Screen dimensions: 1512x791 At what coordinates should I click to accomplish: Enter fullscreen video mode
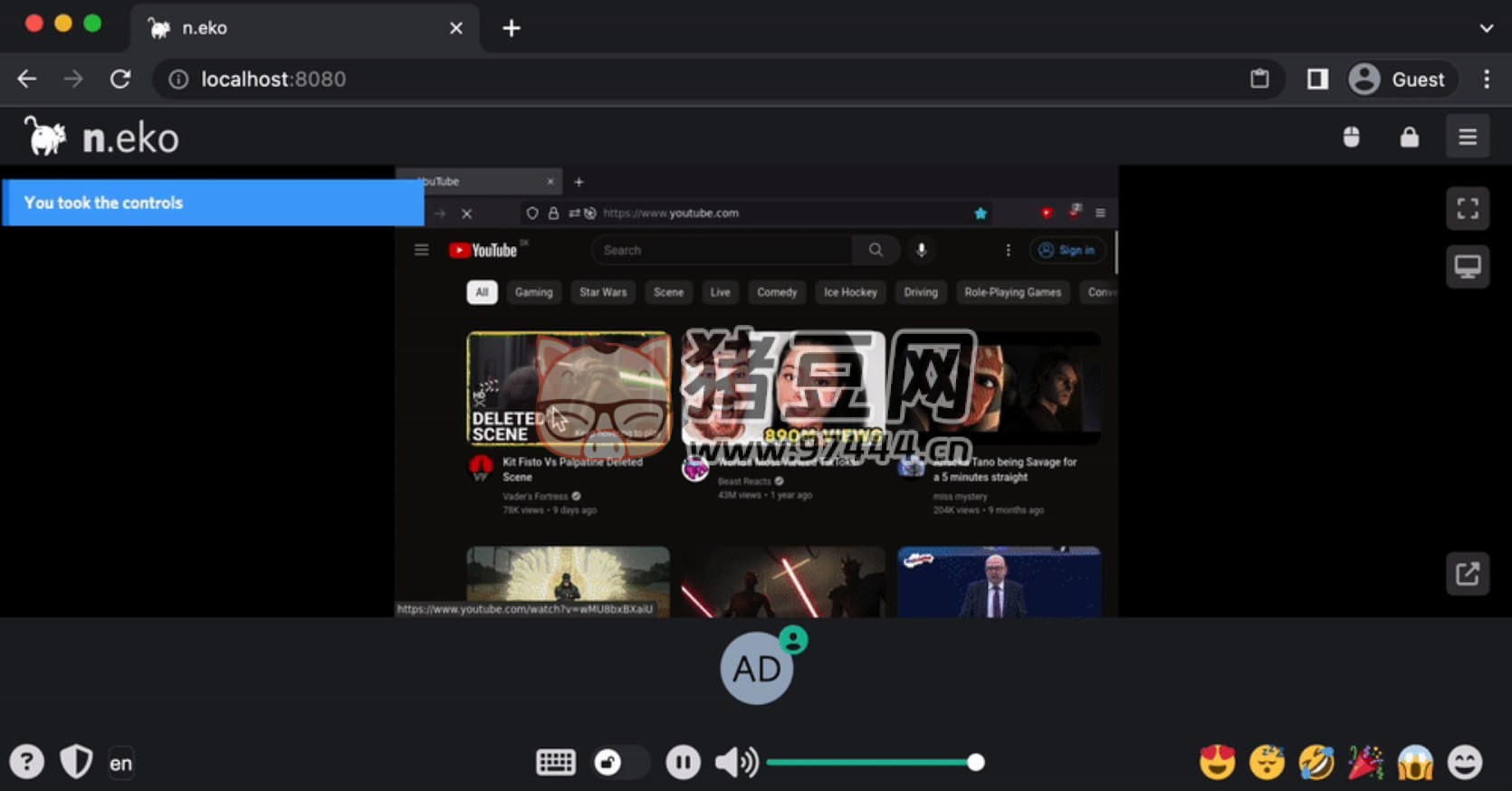[x=1467, y=209]
